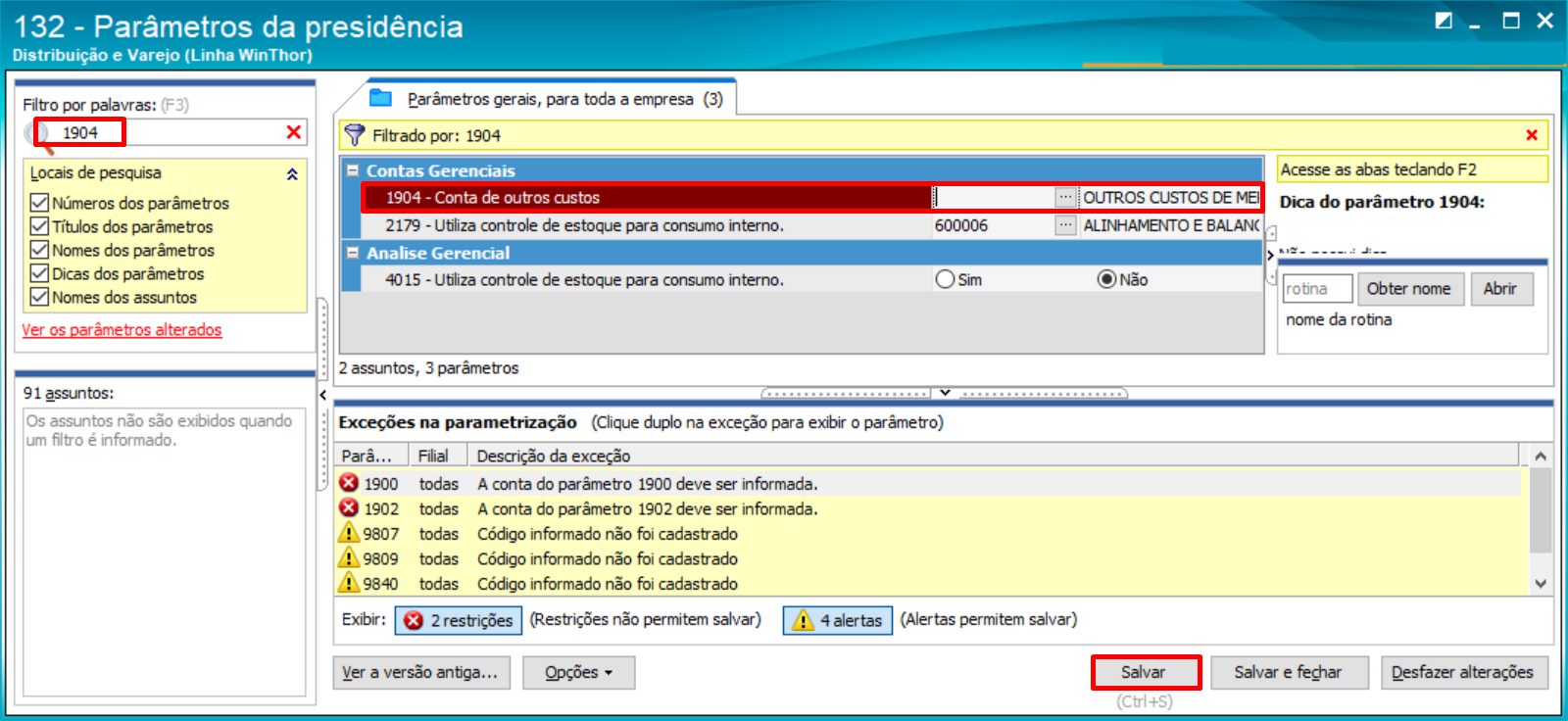Click the blue folder tab icon
This screenshot has width=1568, height=721.
(381, 98)
